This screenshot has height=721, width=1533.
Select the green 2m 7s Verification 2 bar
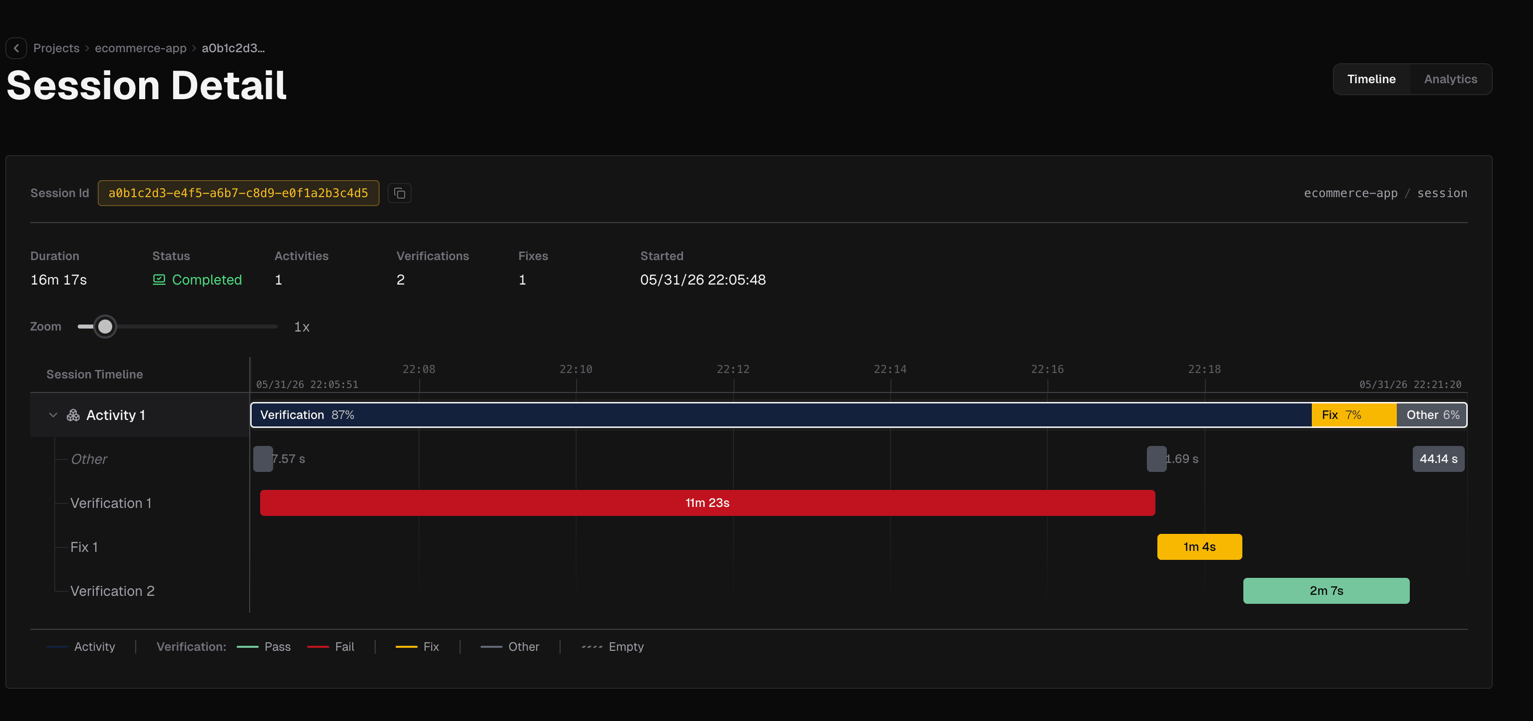coord(1326,591)
